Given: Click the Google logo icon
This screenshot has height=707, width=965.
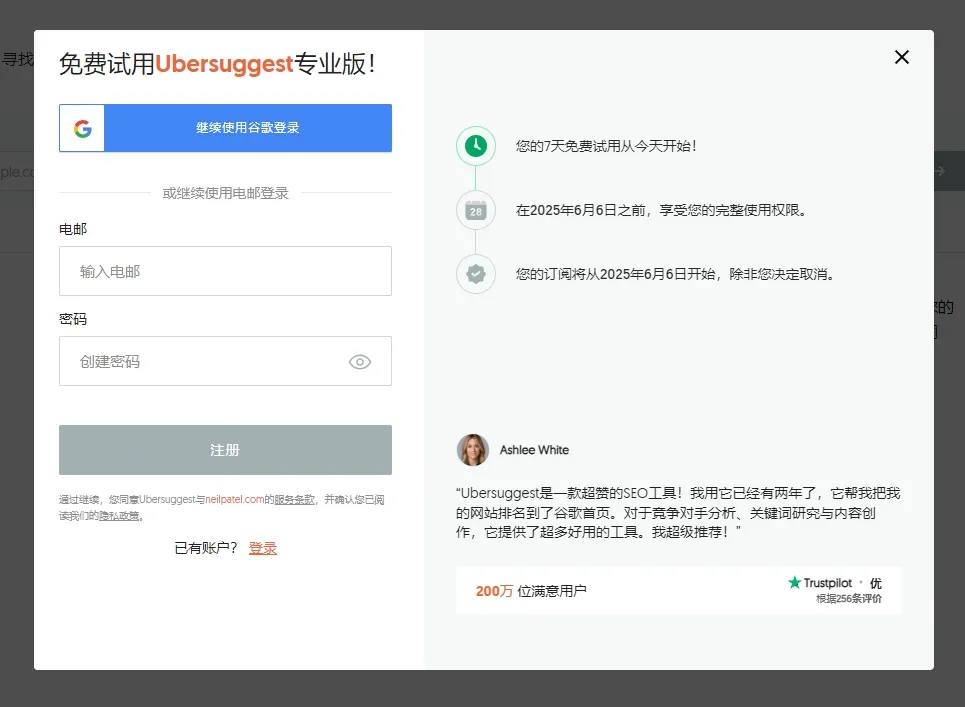Looking at the screenshot, I should tap(82, 128).
